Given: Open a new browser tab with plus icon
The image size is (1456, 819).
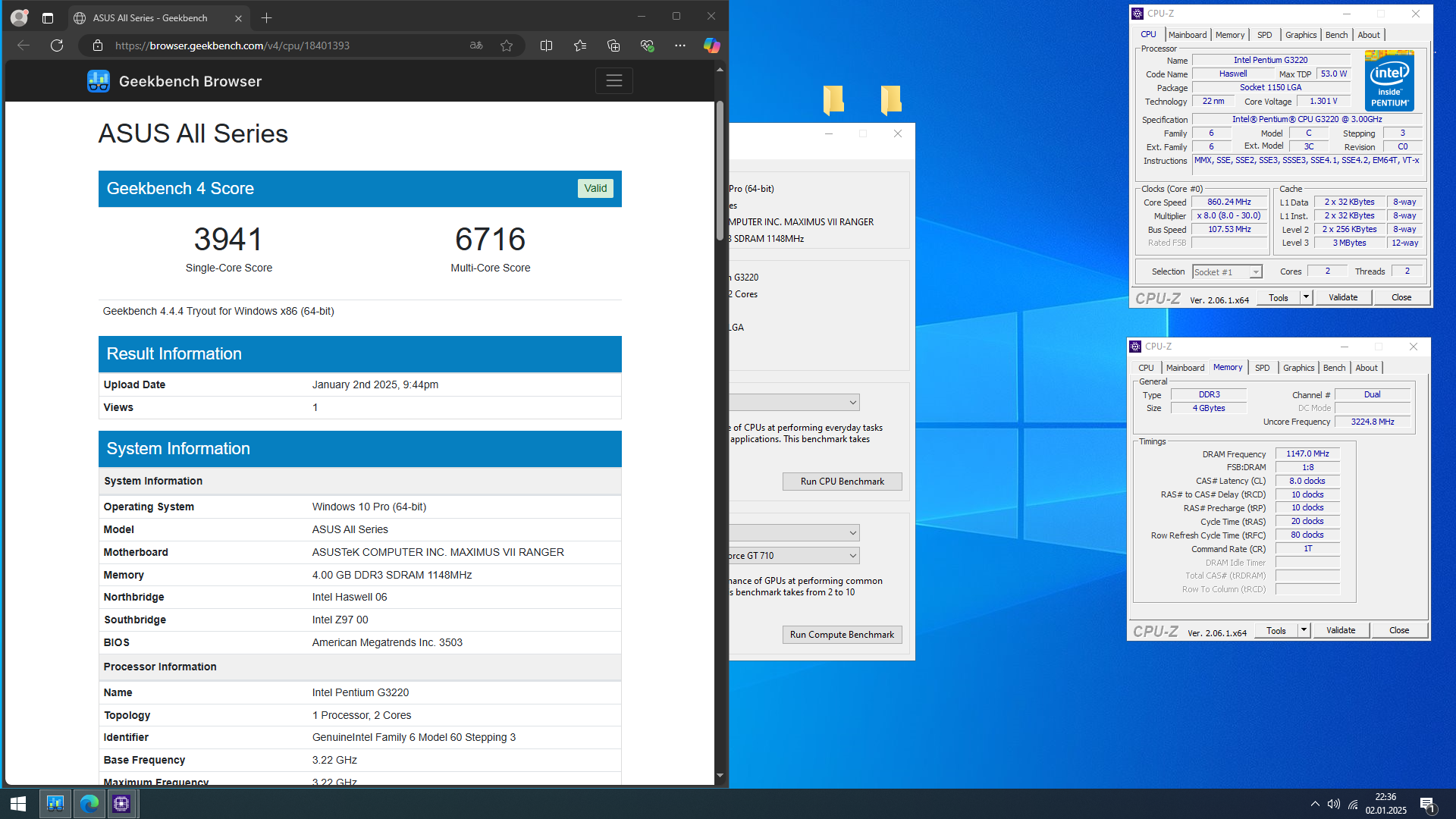Looking at the screenshot, I should pyautogui.click(x=266, y=18).
